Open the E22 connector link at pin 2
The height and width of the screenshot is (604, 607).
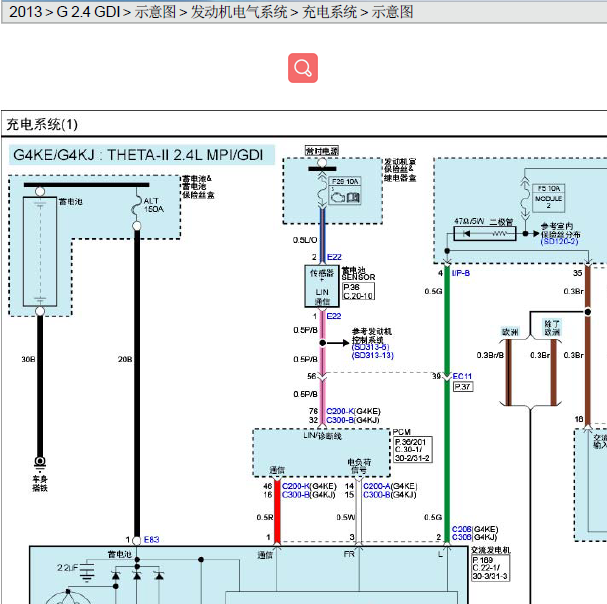(334, 257)
